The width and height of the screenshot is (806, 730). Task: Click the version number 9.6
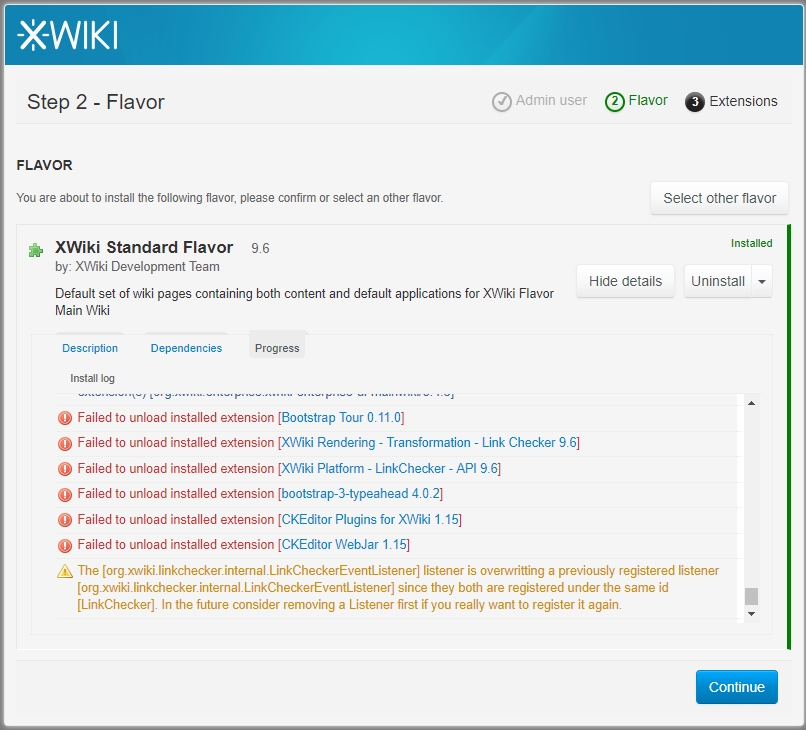[x=260, y=248]
